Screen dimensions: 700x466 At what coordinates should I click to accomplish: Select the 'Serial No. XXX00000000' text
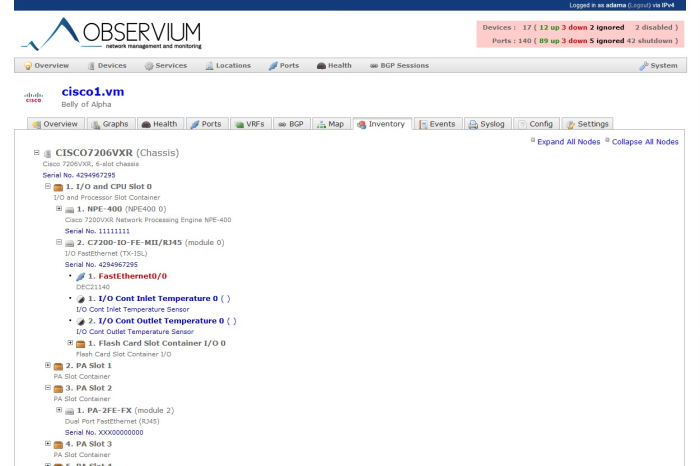click(104, 433)
